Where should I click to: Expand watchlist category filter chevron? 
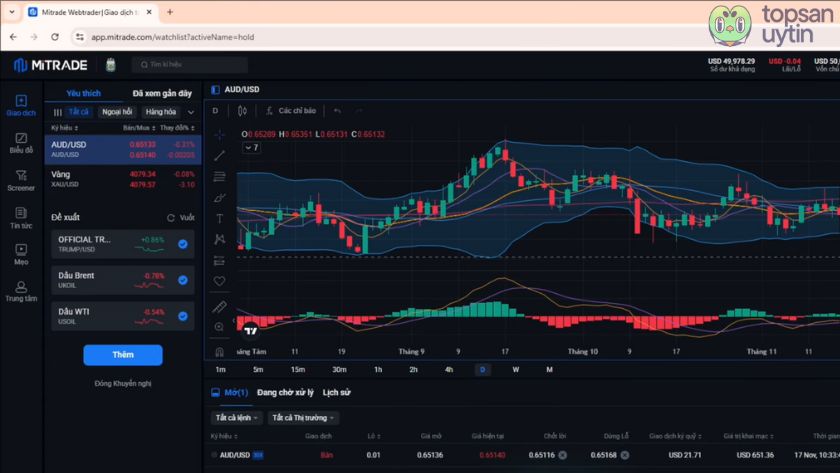191,112
